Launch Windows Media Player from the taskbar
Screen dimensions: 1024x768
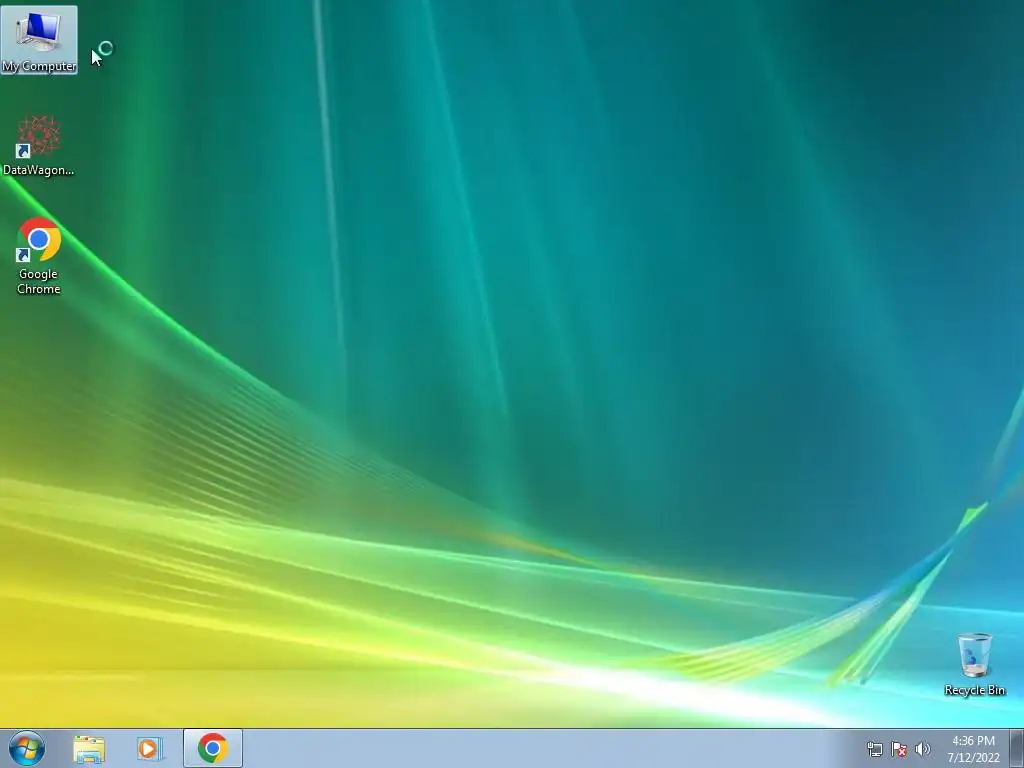click(x=150, y=749)
